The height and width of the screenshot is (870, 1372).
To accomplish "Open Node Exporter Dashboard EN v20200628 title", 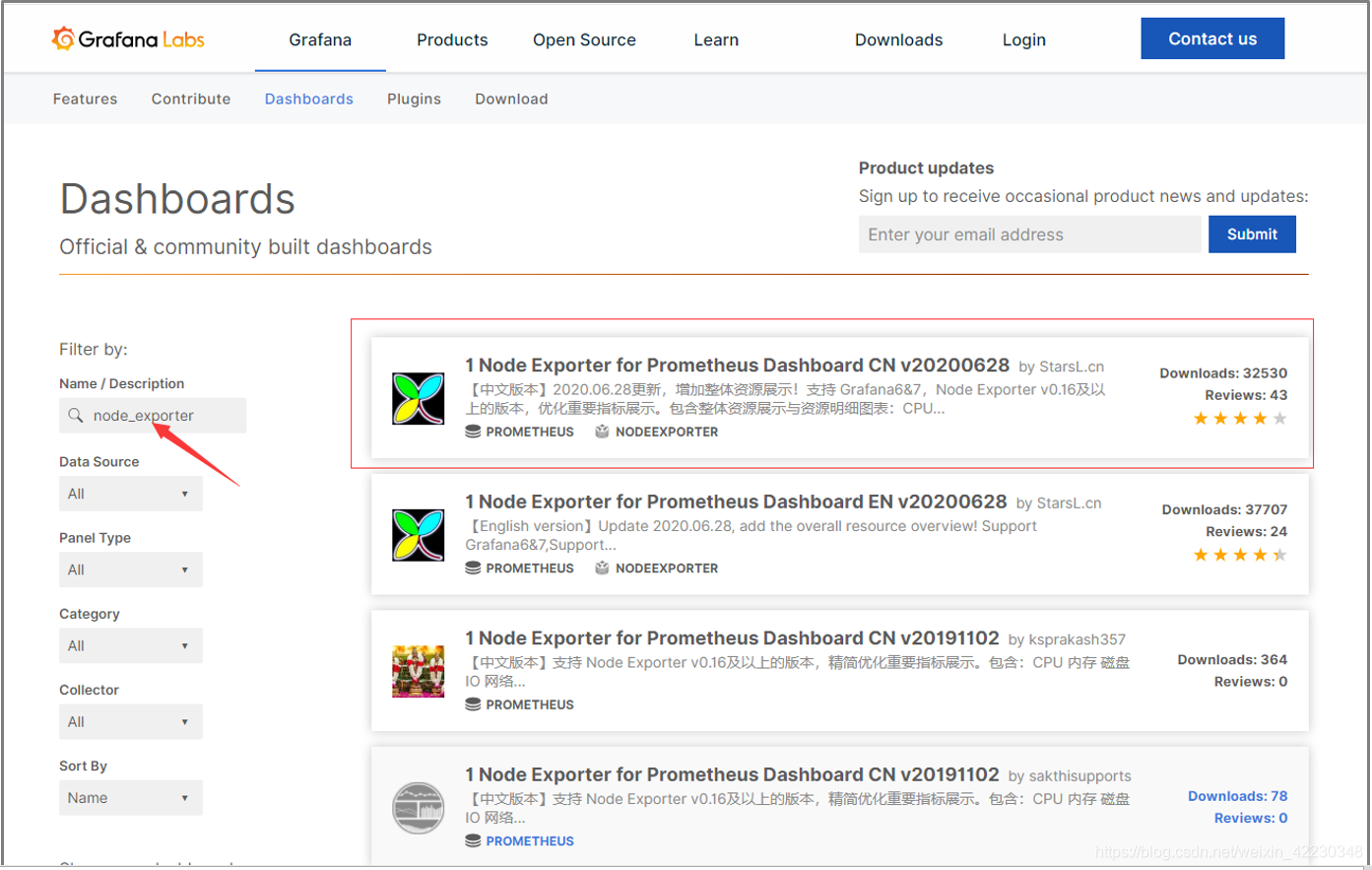I will (736, 502).
